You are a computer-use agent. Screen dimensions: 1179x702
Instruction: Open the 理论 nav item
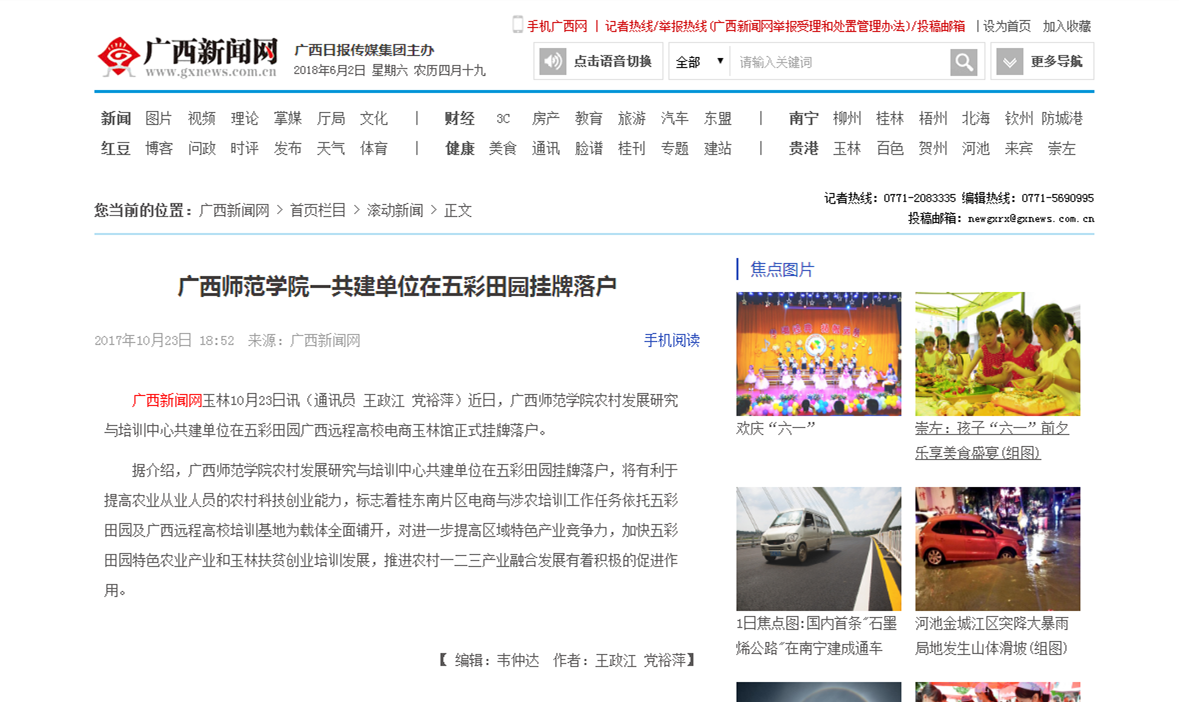click(244, 118)
